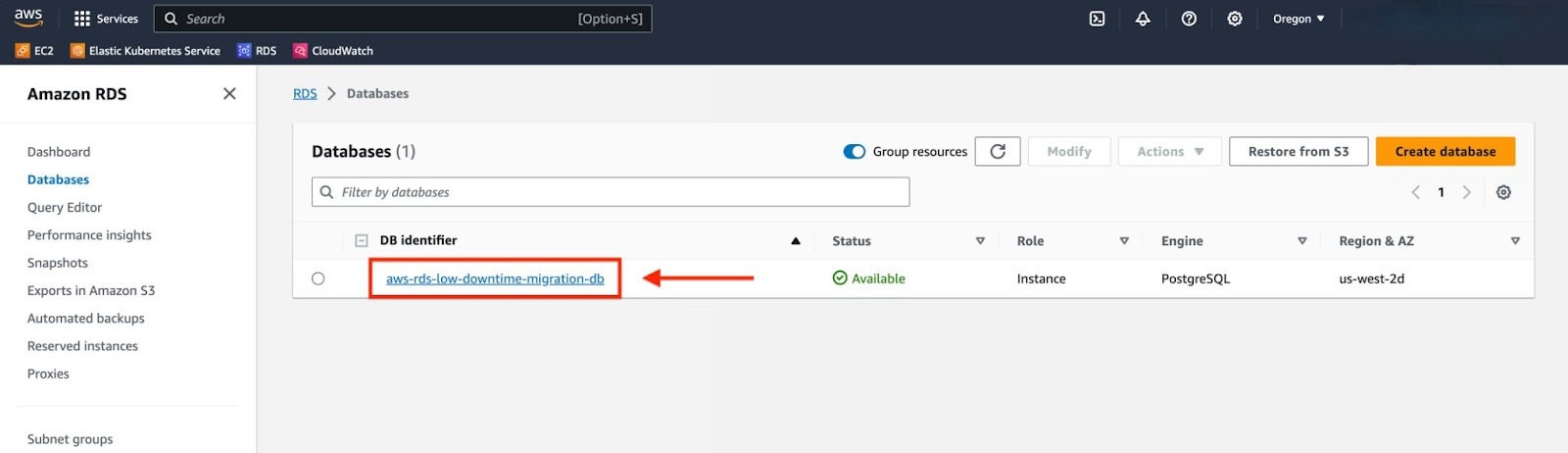
Task: Open the Actions dropdown
Action: (x=1170, y=151)
